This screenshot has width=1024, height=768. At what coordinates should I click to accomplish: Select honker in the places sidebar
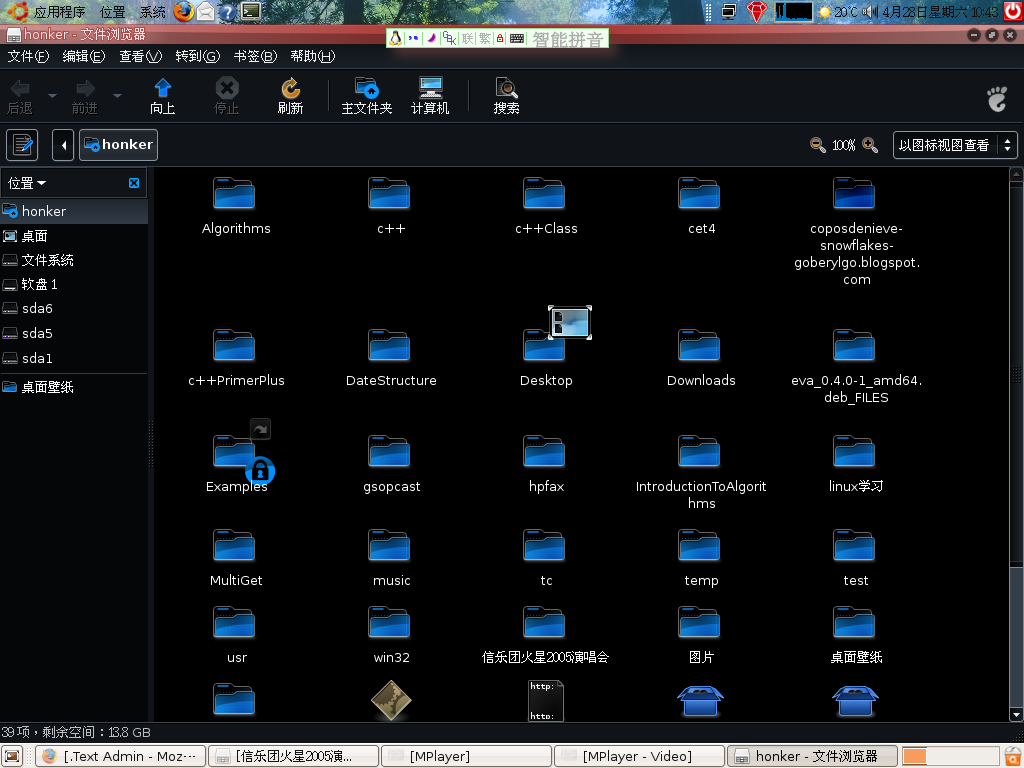pos(74,211)
